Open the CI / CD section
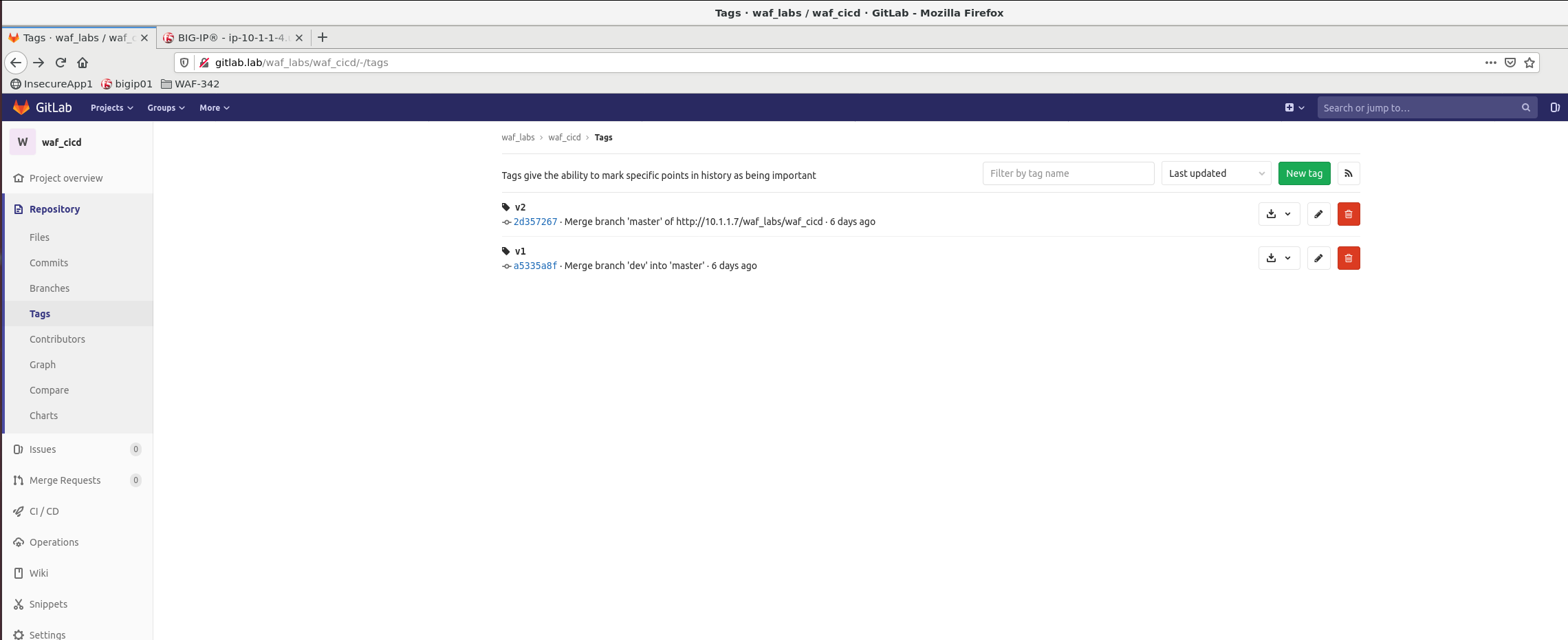The width and height of the screenshot is (1568, 640). click(x=44, y=511)
